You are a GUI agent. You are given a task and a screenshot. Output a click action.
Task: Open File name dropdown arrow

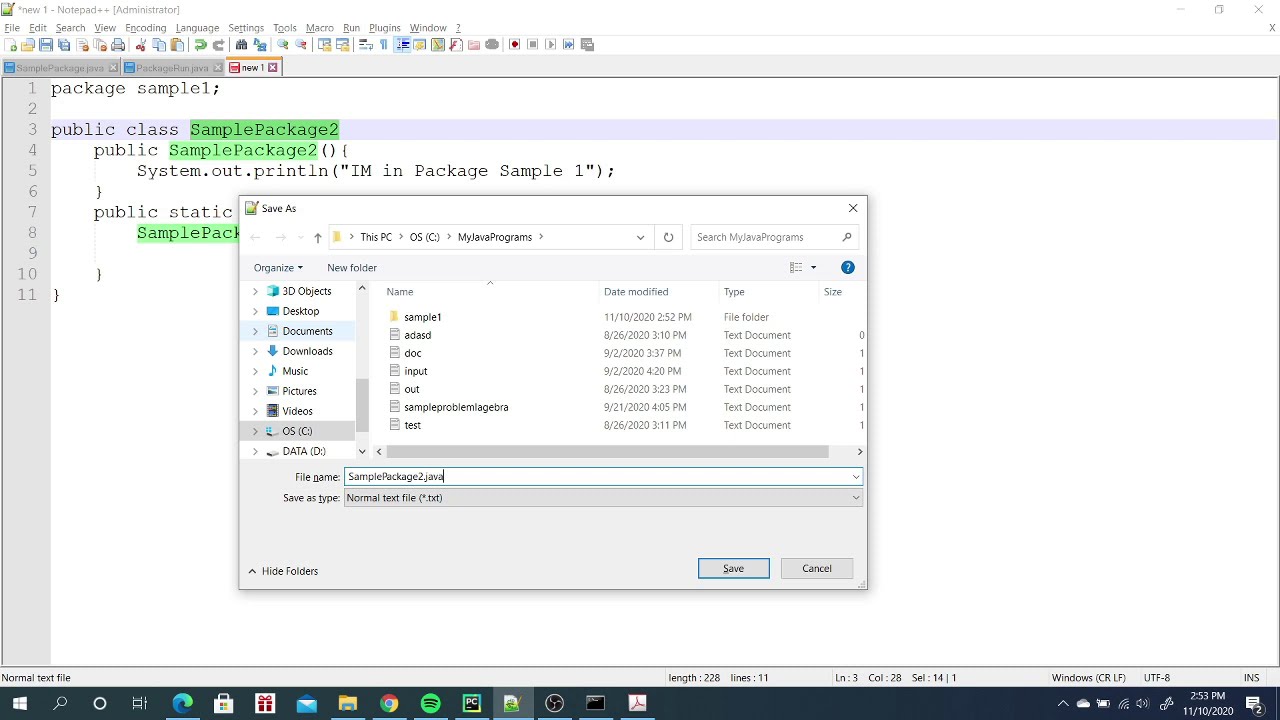[x=856, y=477]
